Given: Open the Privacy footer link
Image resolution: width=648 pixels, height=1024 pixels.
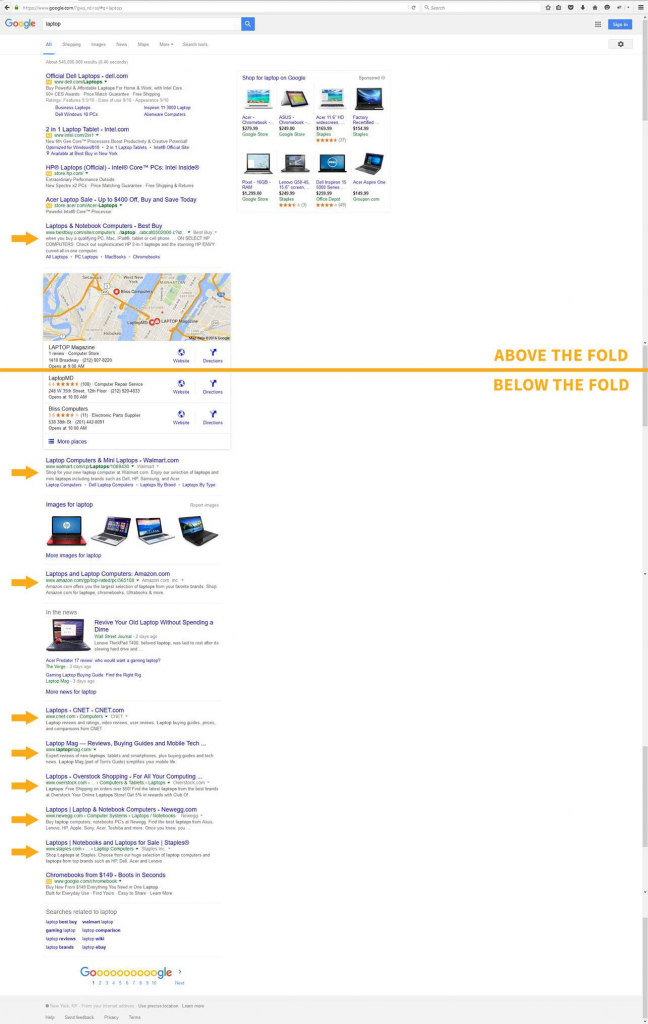Looking at the screenshot, I should [x=111, y=1017].
